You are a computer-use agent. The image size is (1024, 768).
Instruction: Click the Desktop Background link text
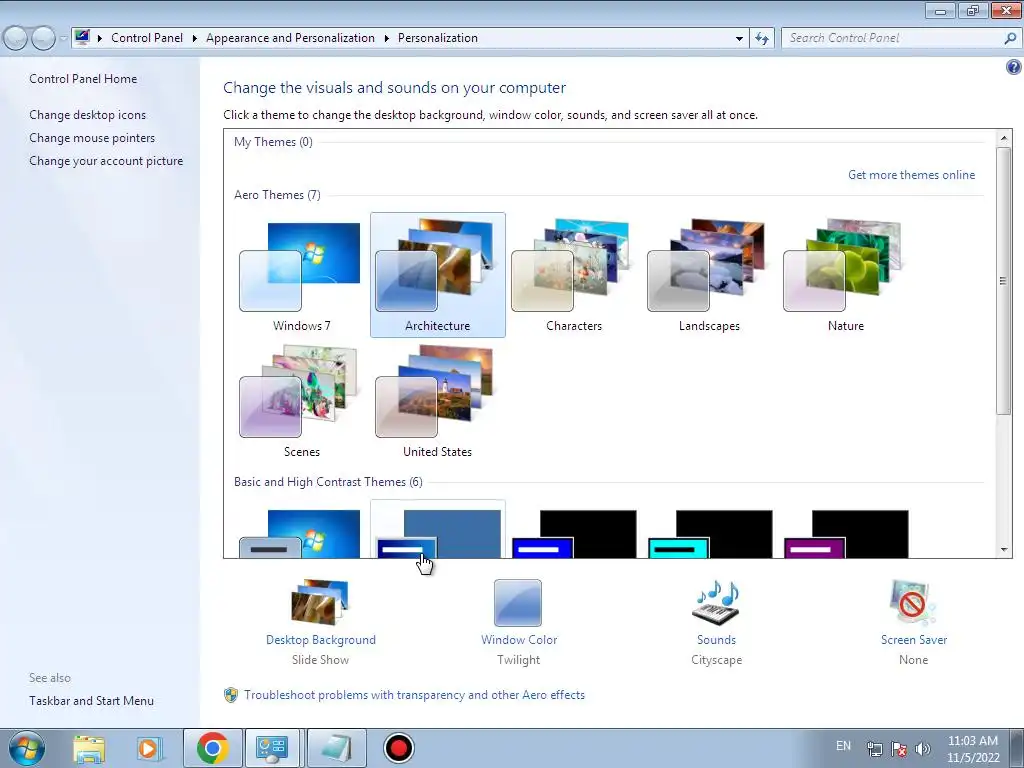(321, 640)
